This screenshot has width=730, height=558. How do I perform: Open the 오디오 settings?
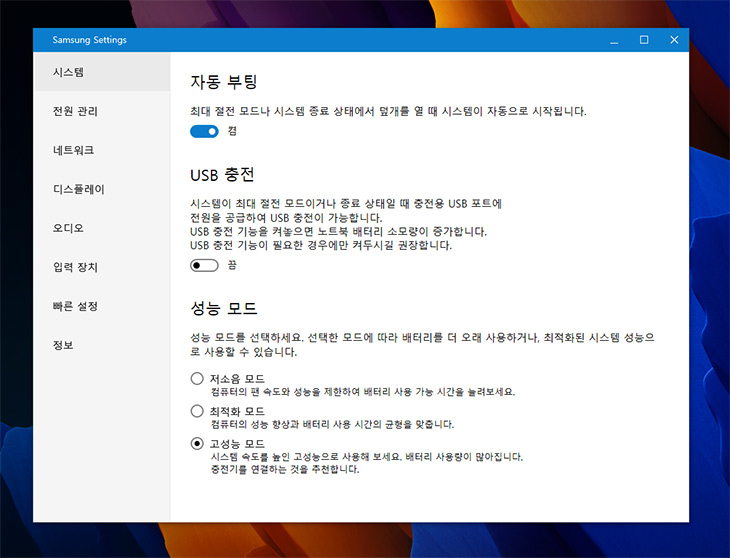[101, 228]
